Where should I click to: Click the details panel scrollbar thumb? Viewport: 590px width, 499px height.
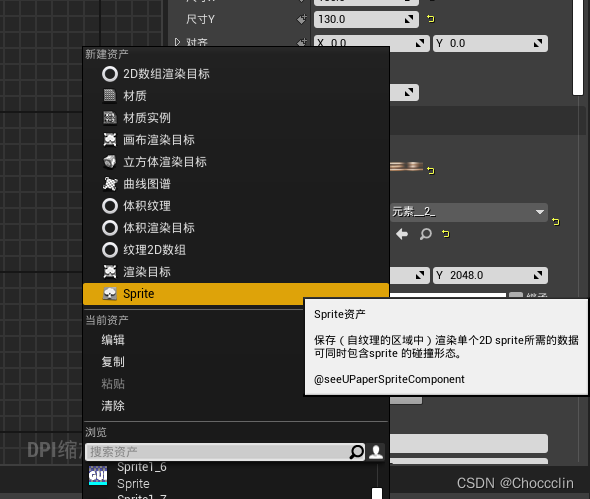(578, 47)
